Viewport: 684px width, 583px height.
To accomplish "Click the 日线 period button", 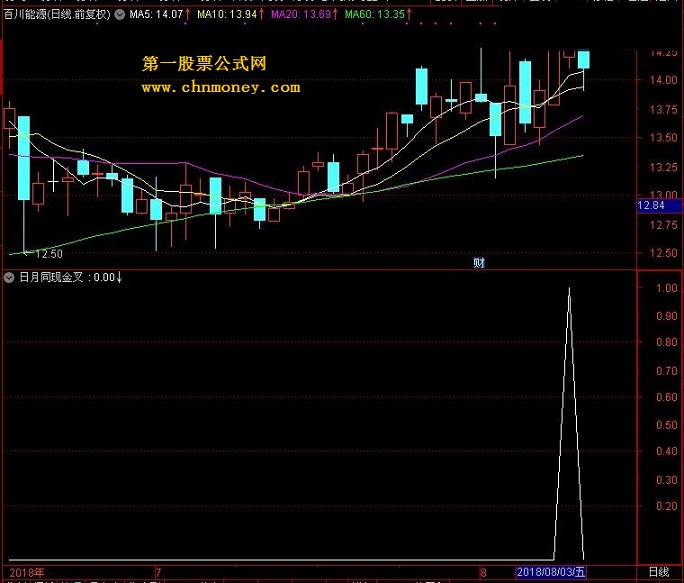I will [659, 572].
